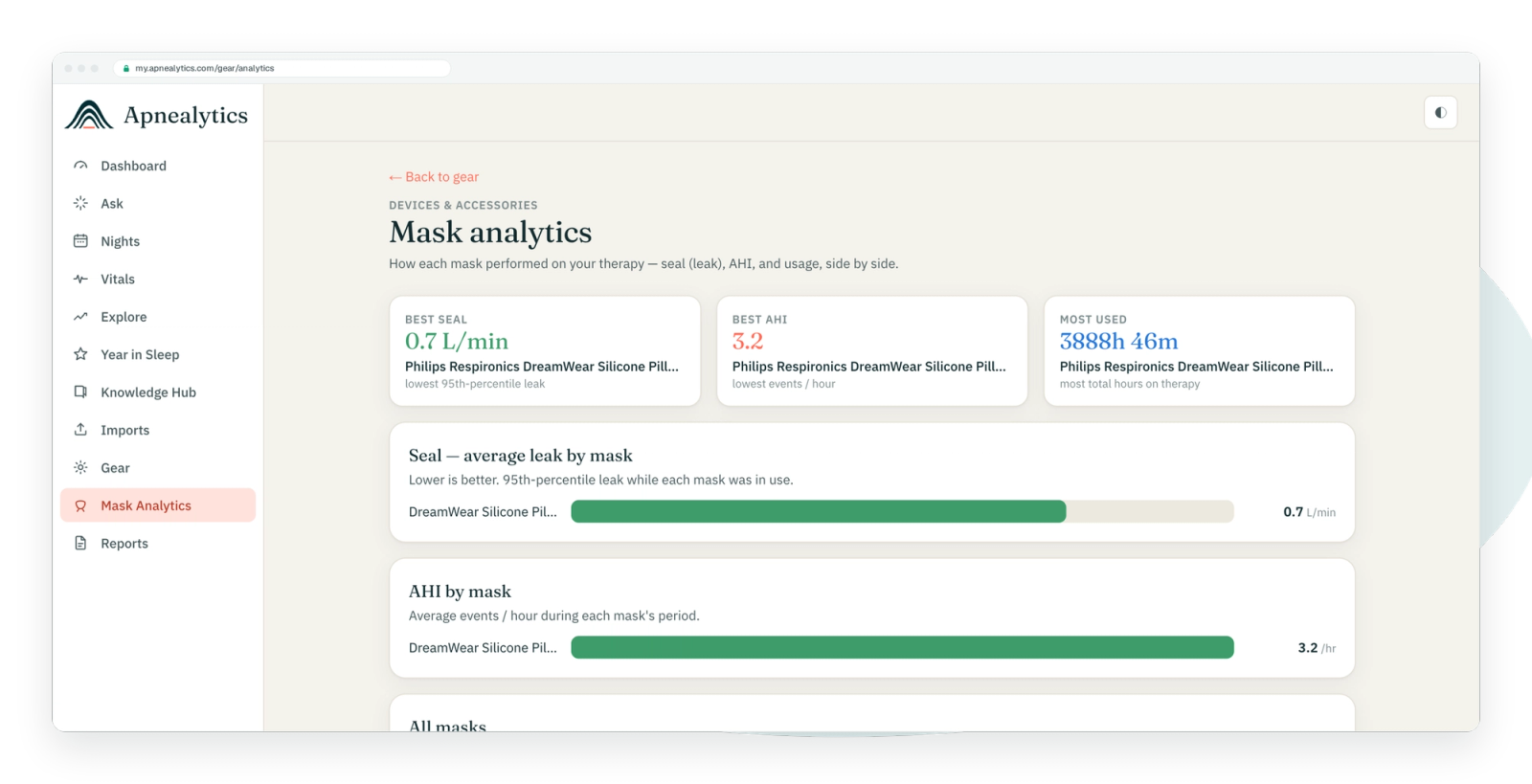The width and height of the screenshot is (1532, 784).
Task: Click the 0.7 L/min value in seal row
Action: pos(1310,512)
